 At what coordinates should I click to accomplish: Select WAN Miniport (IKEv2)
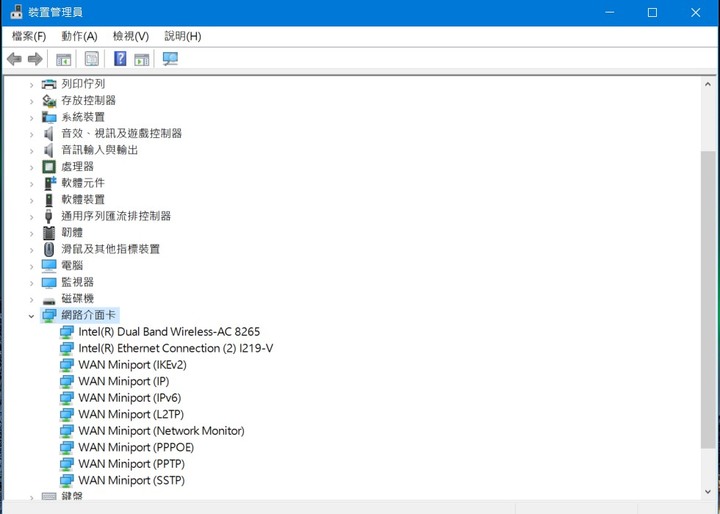[x=132, y=365]
